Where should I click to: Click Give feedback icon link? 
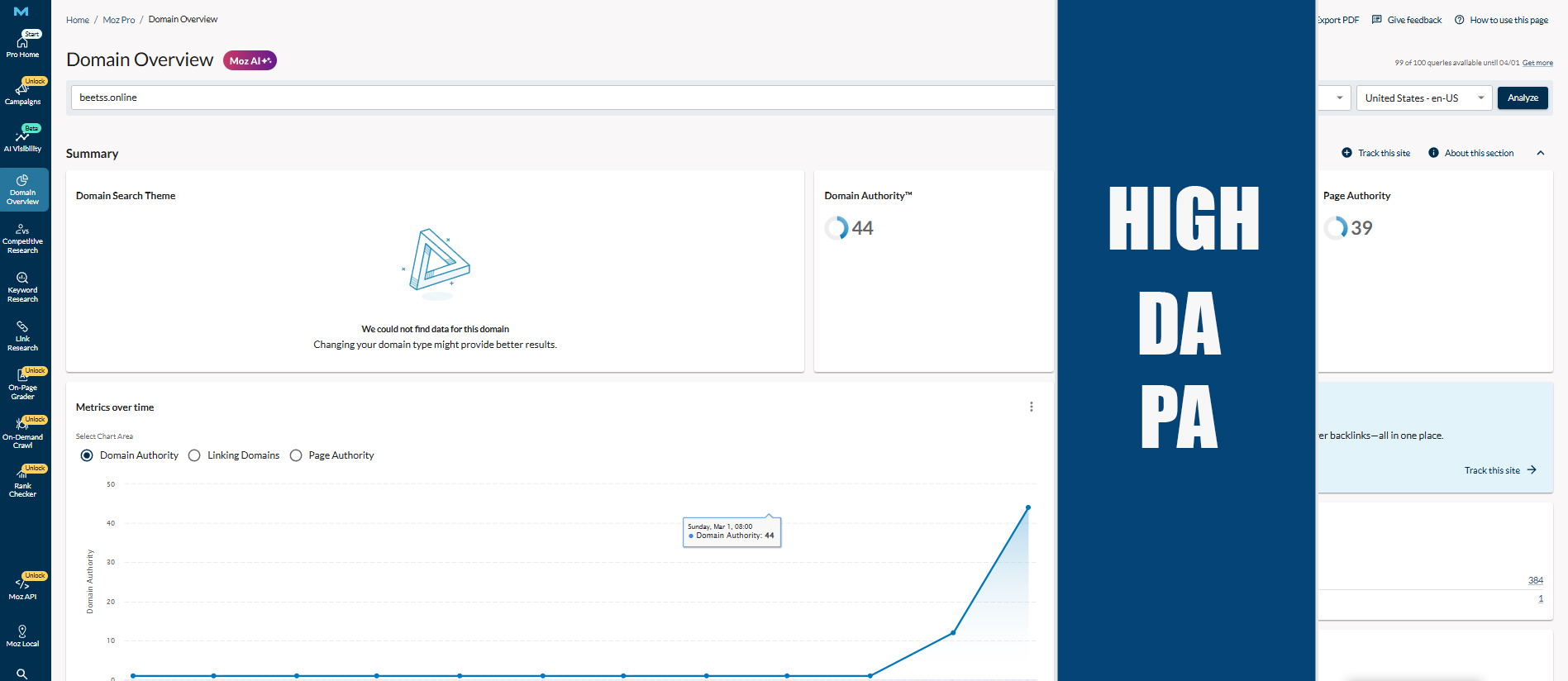(x=1407, y=20)
